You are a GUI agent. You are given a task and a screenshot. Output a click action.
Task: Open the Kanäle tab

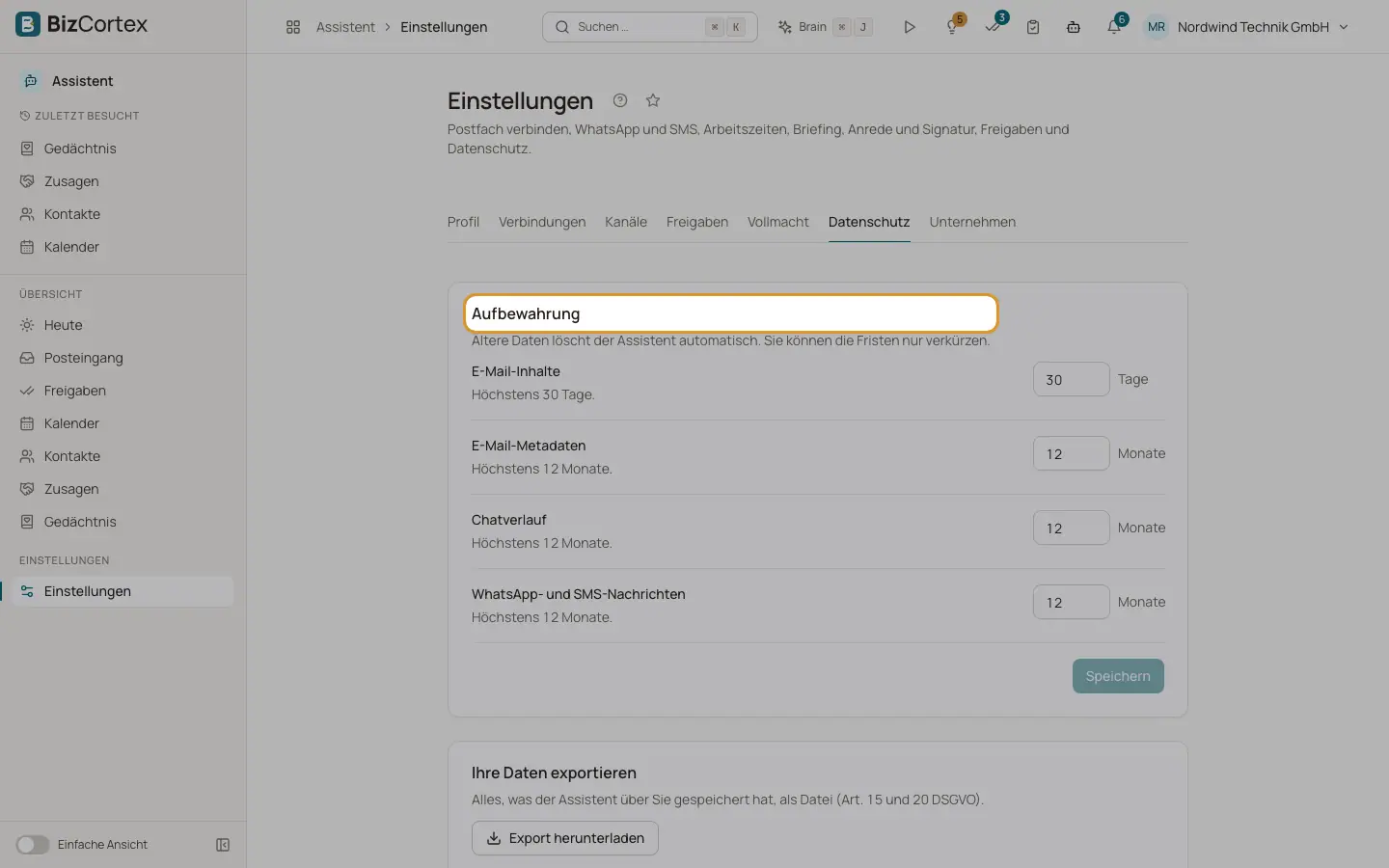626,222
